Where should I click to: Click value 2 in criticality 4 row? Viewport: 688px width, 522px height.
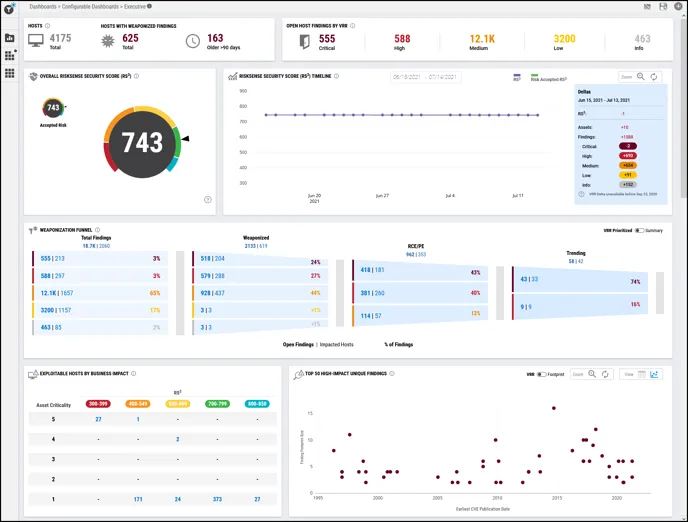(178, 439)
